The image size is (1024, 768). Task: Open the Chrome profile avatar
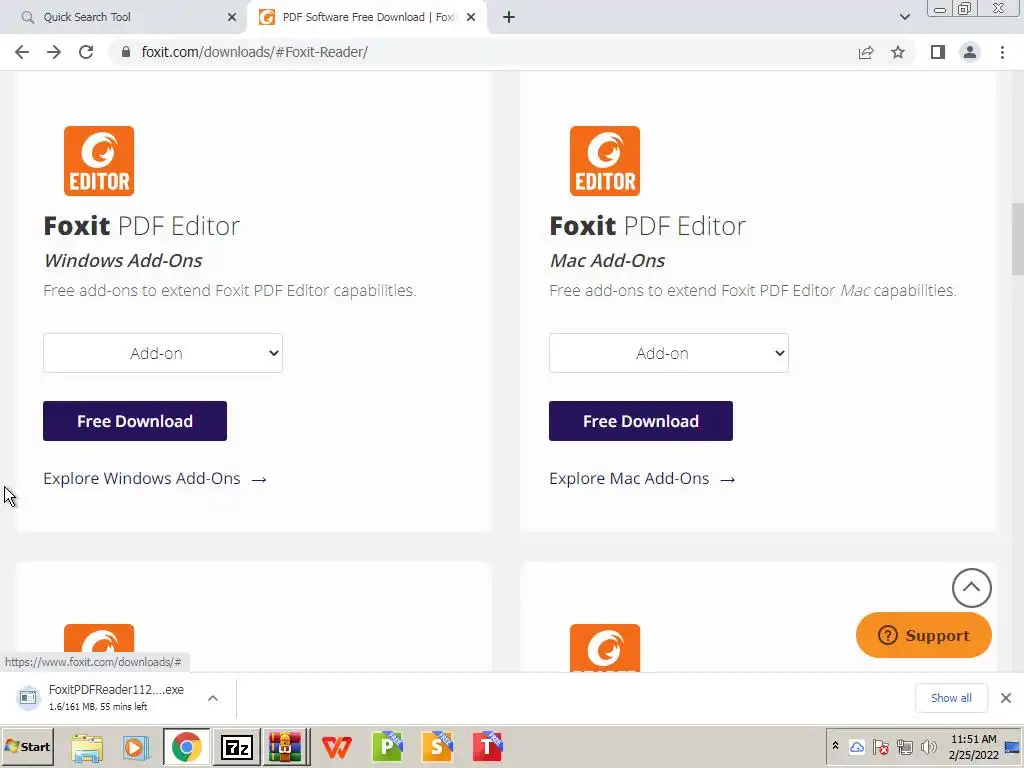coord(970,52)
